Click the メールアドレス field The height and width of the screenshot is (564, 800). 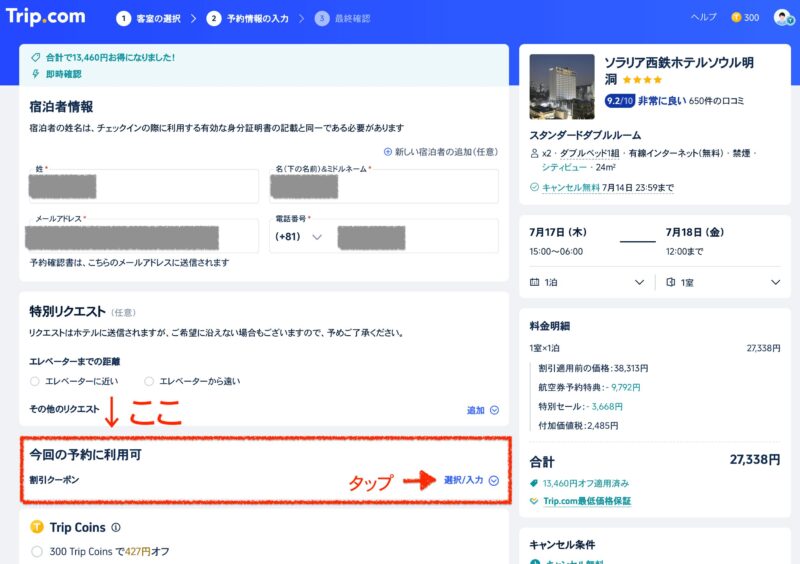pyautogui.click(x=143, y=236)
